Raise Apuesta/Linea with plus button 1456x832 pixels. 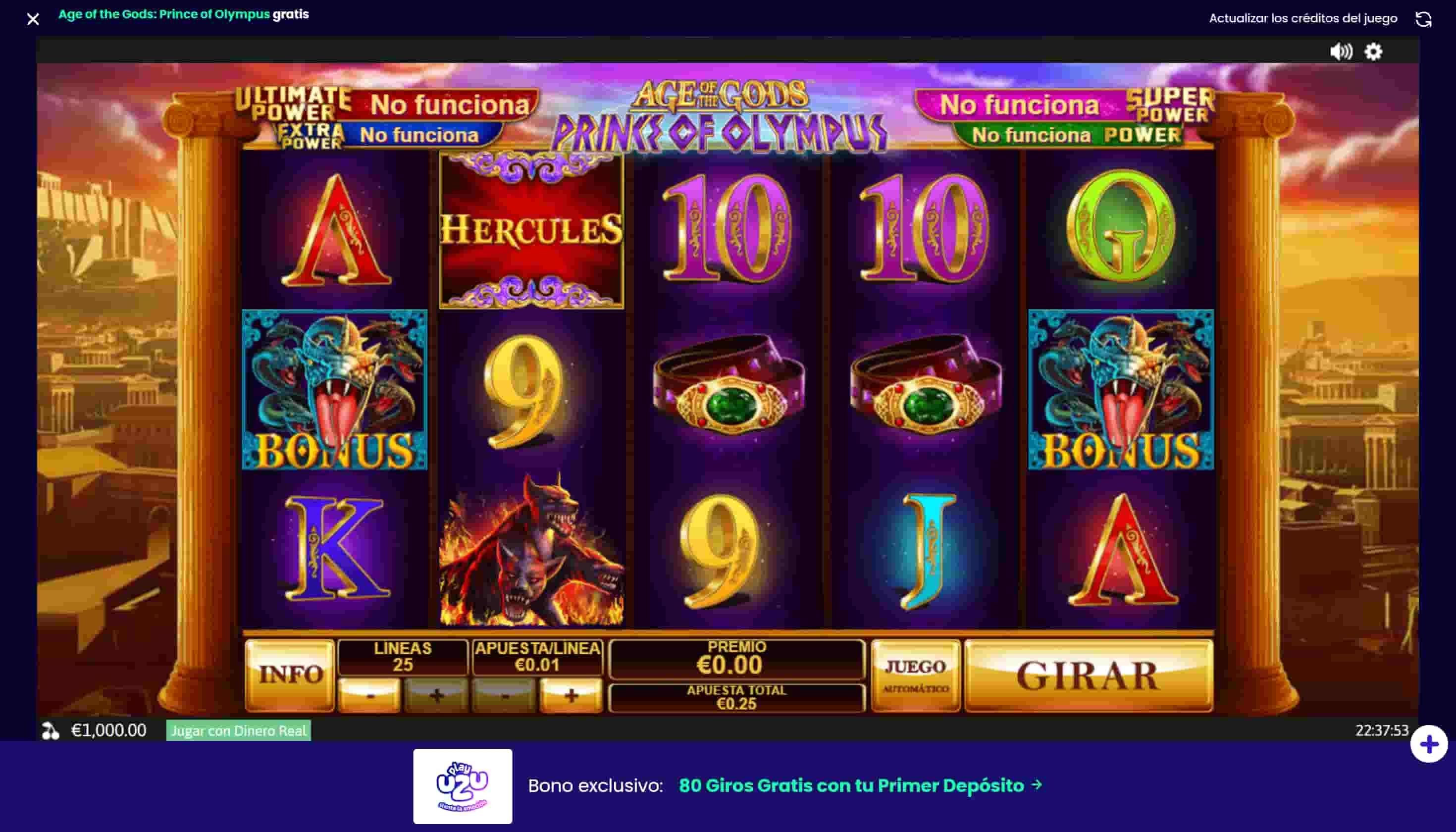[x=572, y=695]
